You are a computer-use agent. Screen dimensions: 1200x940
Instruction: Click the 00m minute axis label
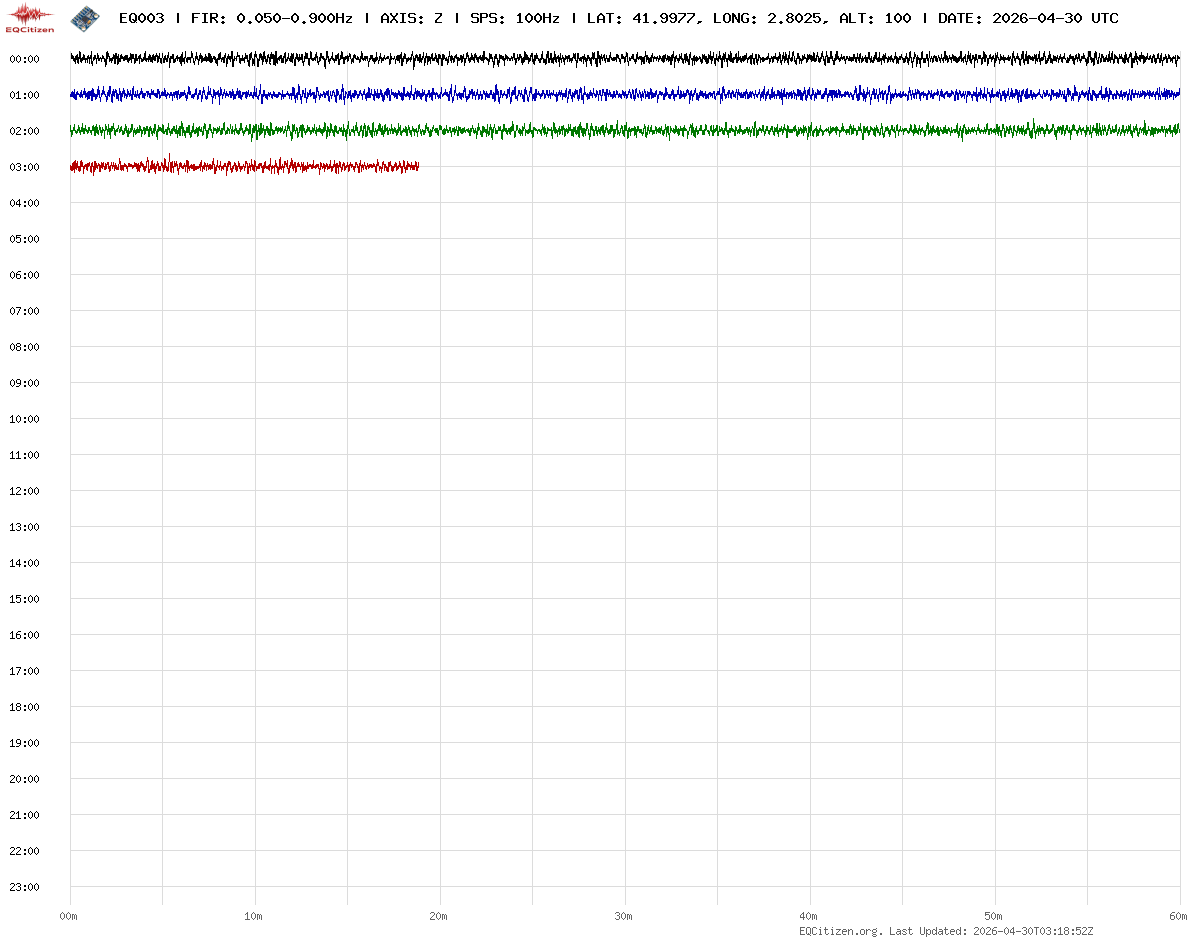tap(69, 916)
